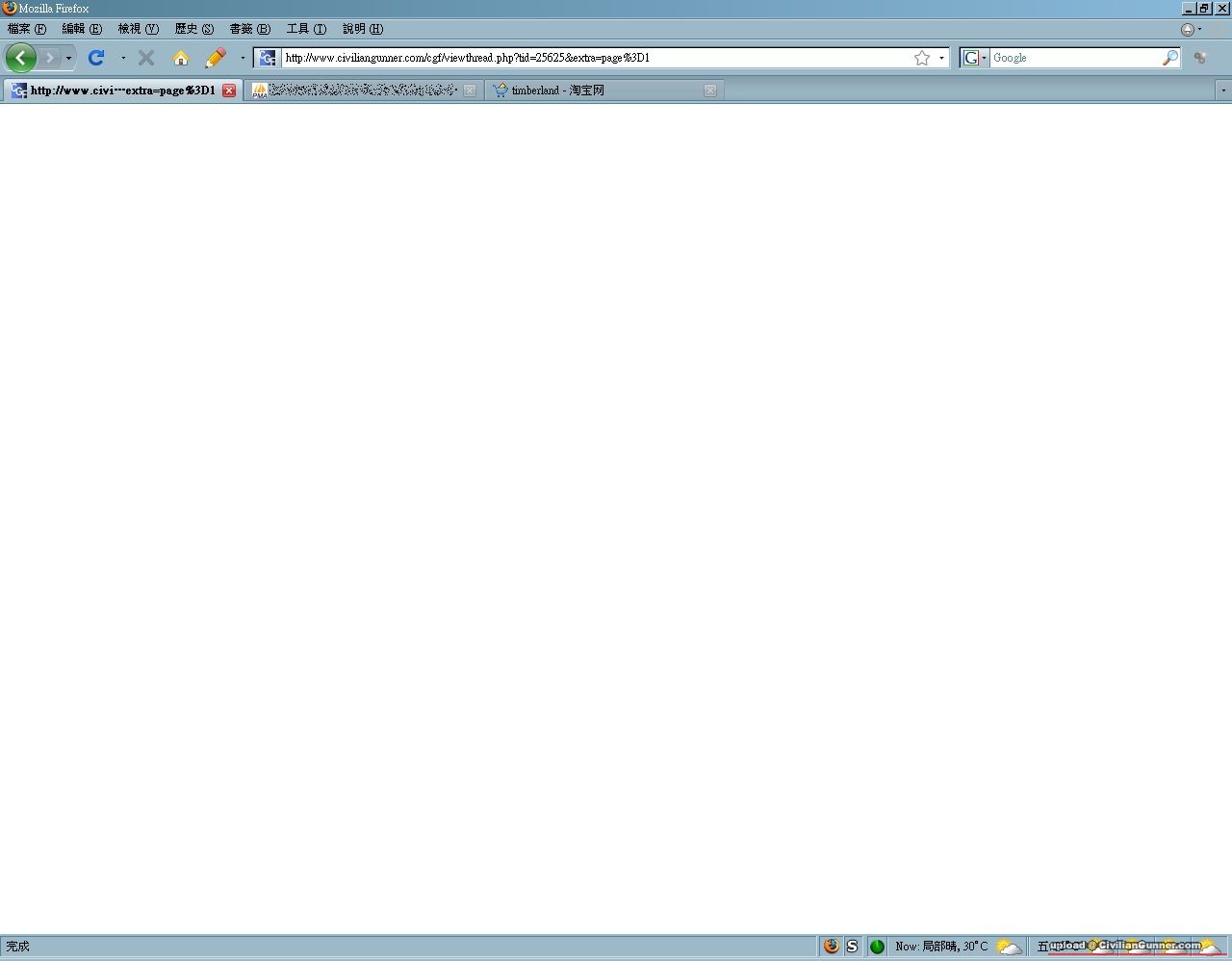Click the weather 'Now: 局部晴, 30°C' status text
Screen dimensions: 1232x961
941,947
